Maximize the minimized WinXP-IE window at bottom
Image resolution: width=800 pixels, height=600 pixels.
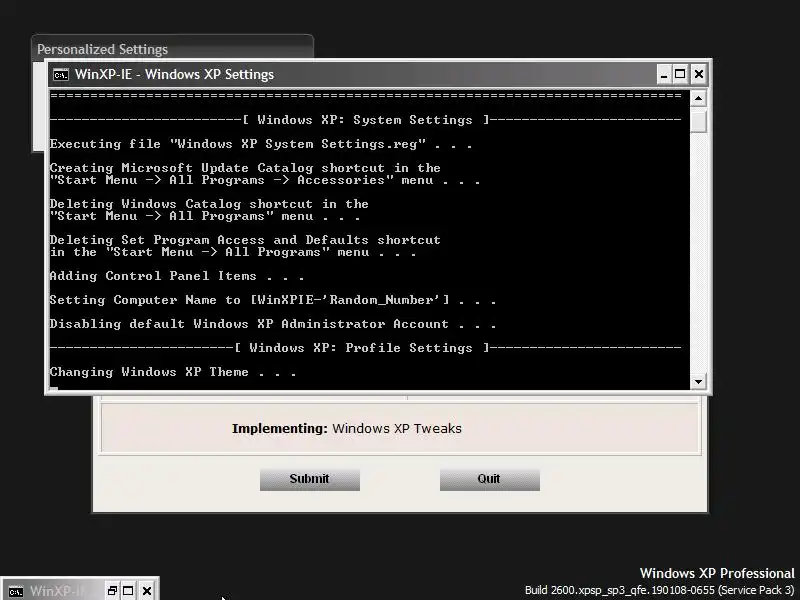coord(129,591)
